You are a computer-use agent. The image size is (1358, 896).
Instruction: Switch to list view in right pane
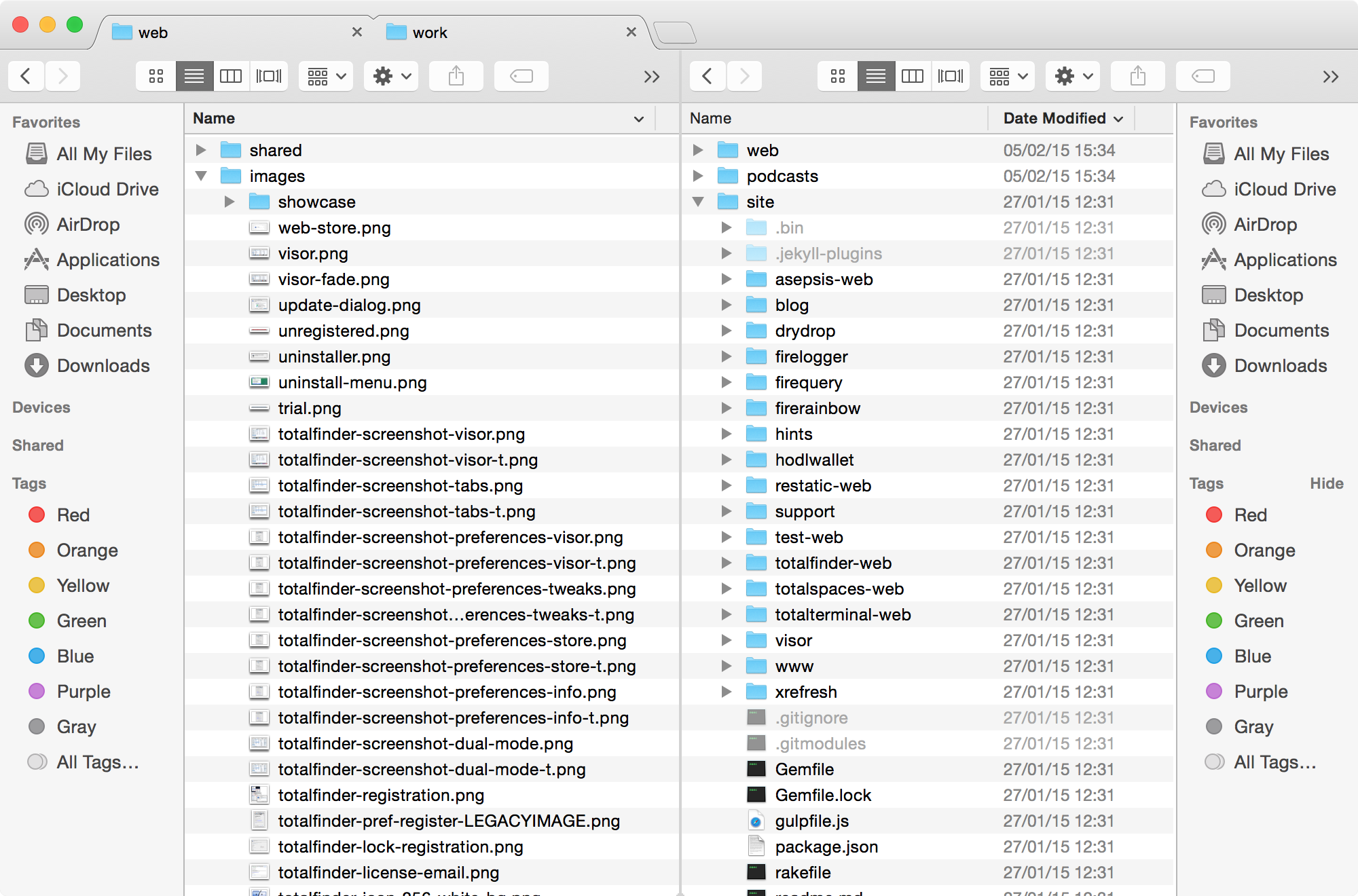[877, 75]
